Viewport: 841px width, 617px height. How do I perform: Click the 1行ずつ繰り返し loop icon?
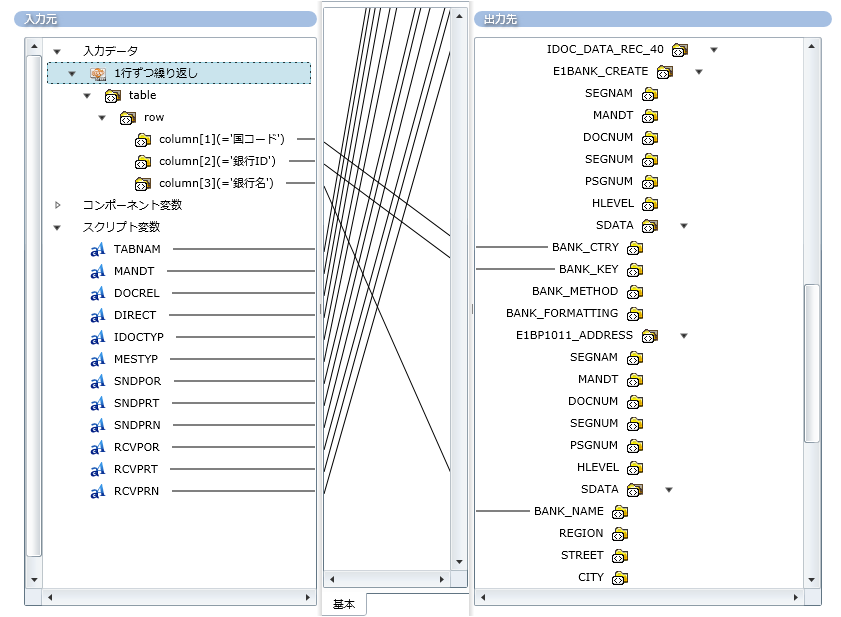[98, 73]
